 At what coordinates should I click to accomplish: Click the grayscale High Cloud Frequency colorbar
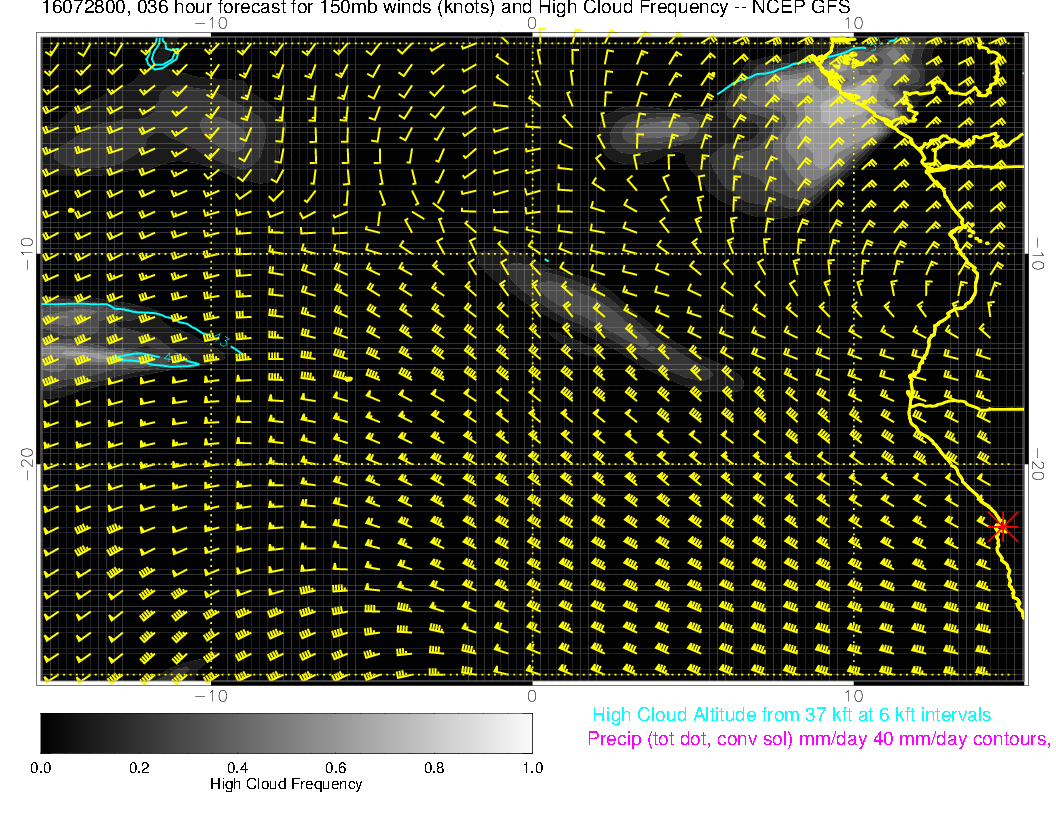pyautogui.click(x=286, y=733)
